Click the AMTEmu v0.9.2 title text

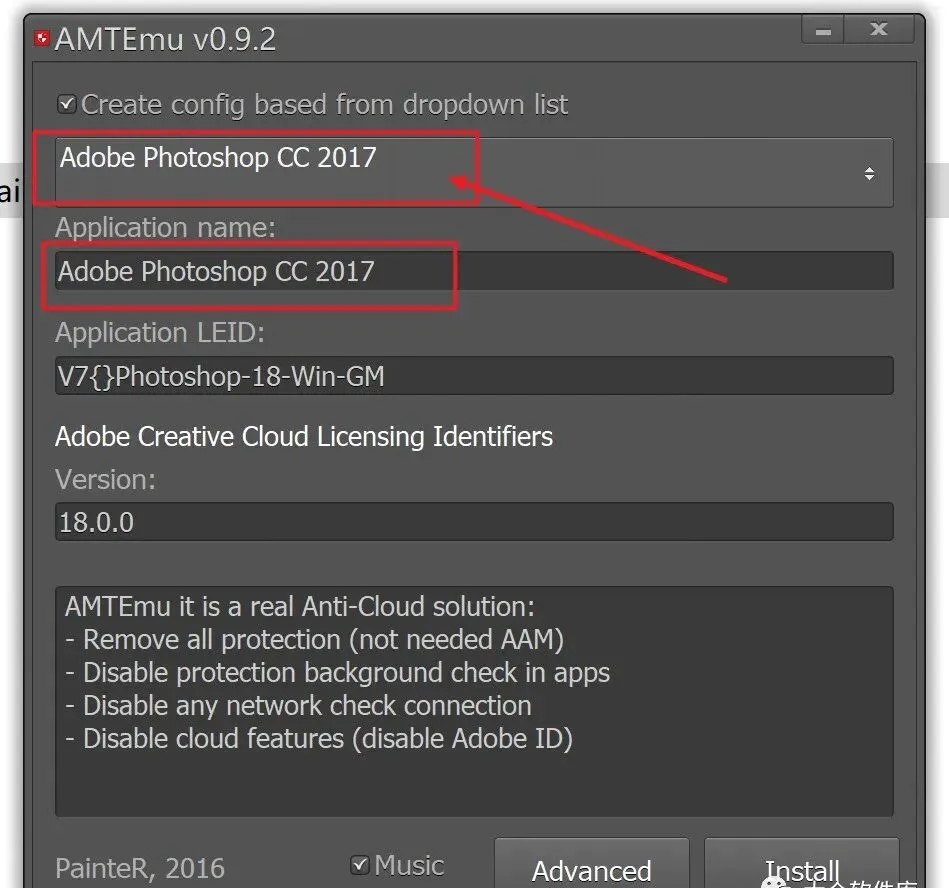(x=166, y=39)
